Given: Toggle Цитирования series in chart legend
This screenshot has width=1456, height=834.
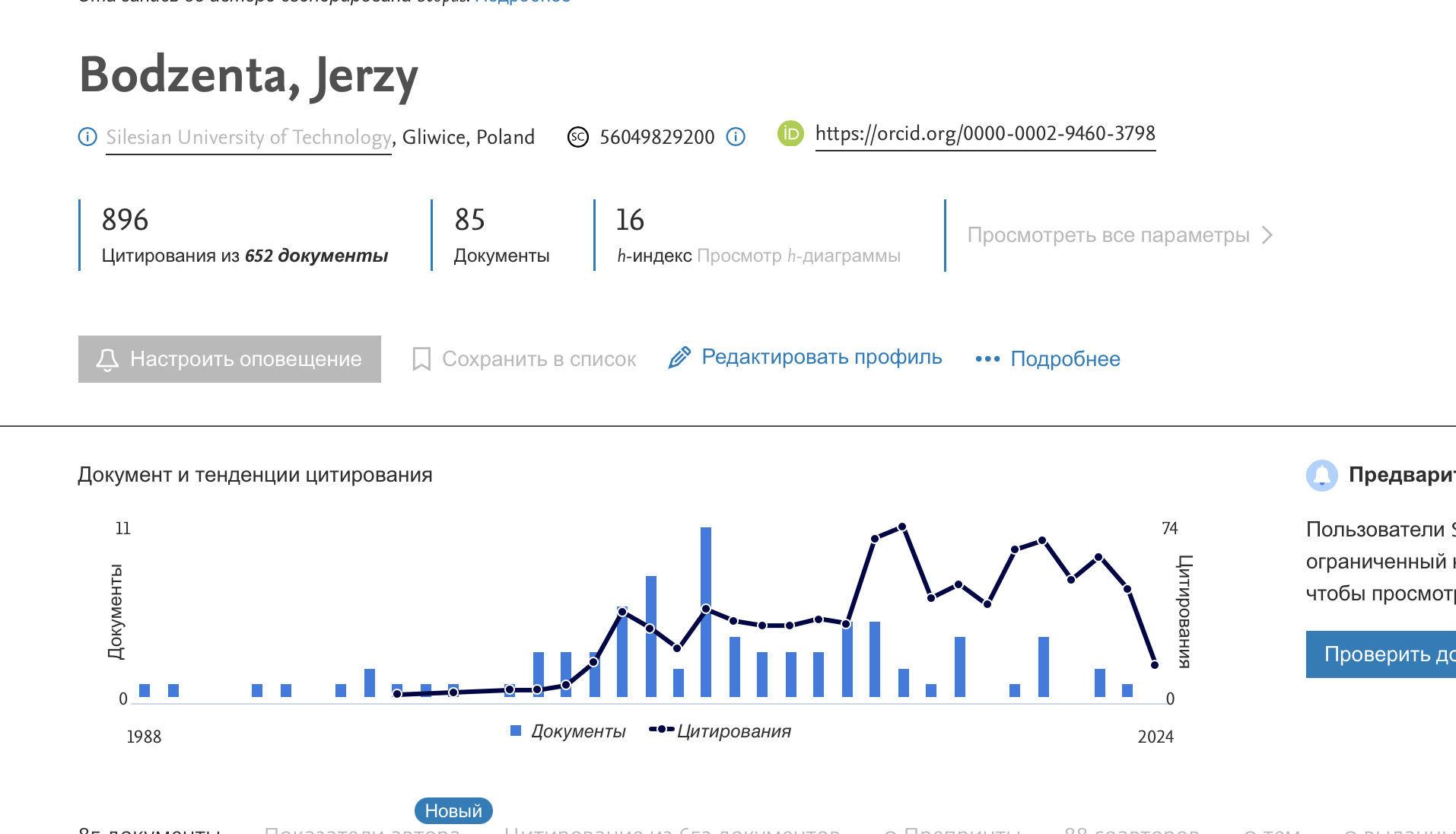Looking at the screenshot, I should coord(720,731).
